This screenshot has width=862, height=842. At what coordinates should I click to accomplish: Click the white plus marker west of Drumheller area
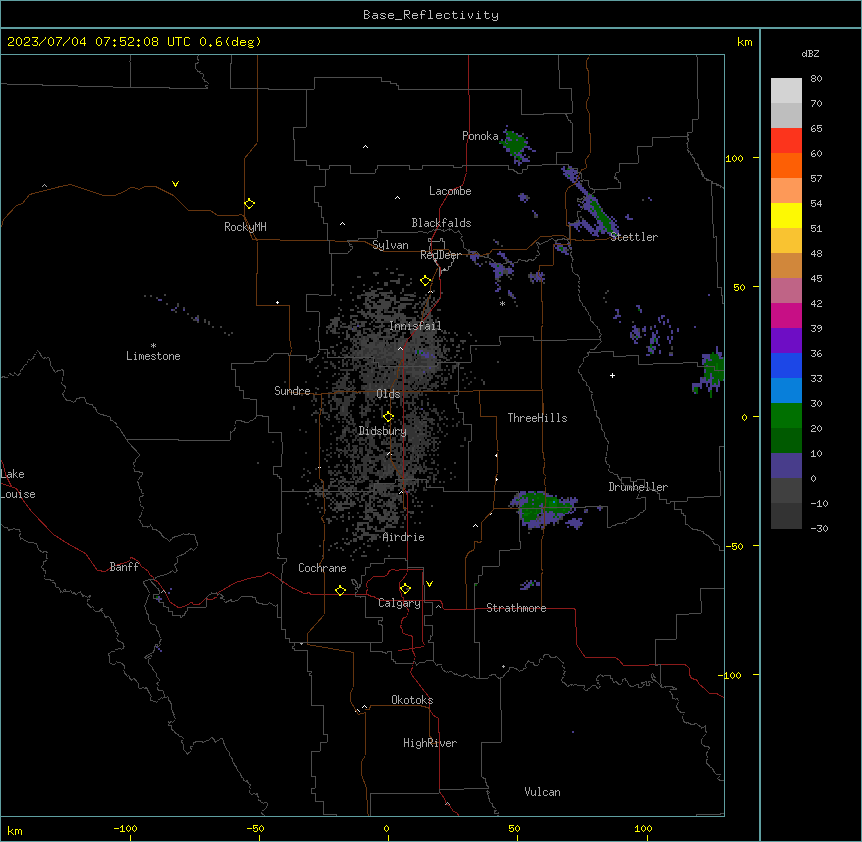(612, 375)
